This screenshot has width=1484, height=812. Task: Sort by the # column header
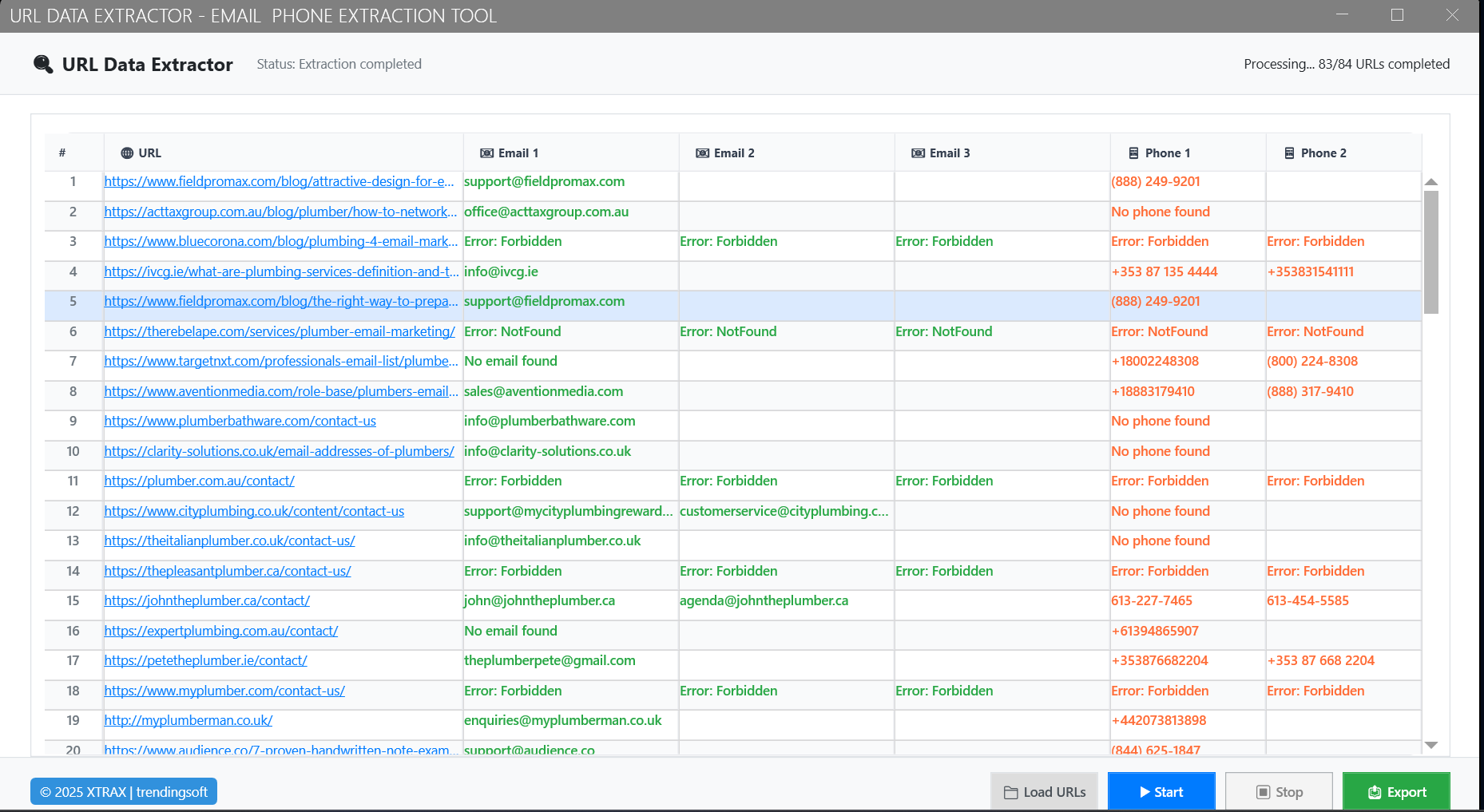62,153
